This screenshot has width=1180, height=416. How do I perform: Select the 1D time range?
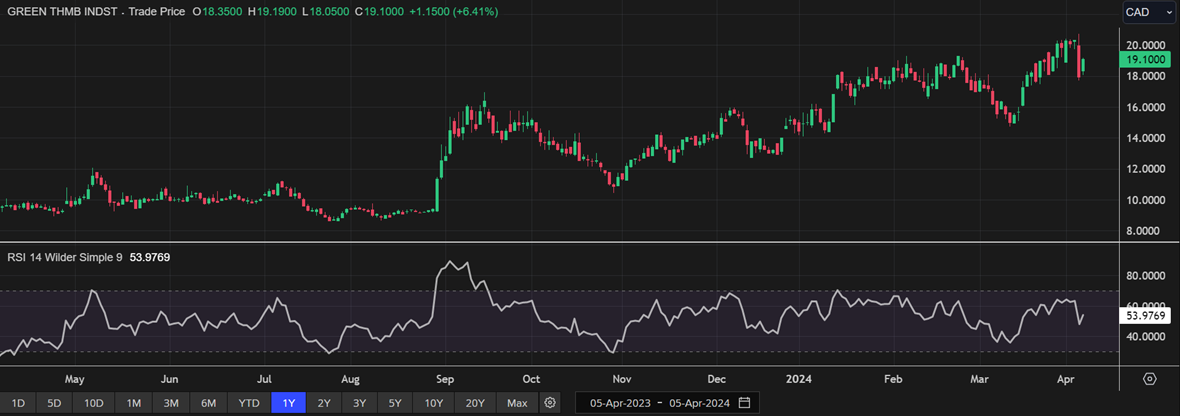coord(18,403)
